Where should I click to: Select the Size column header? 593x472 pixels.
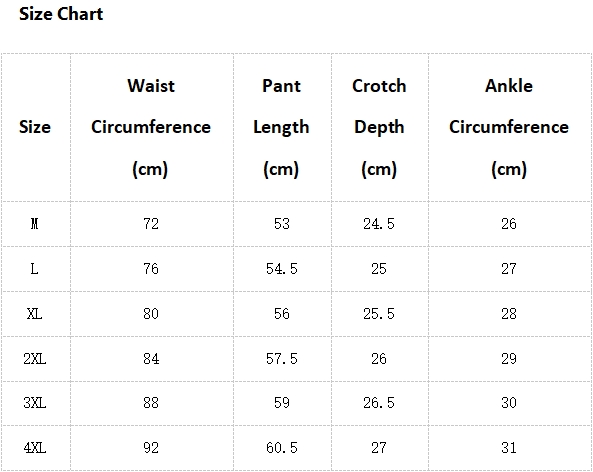35,127
